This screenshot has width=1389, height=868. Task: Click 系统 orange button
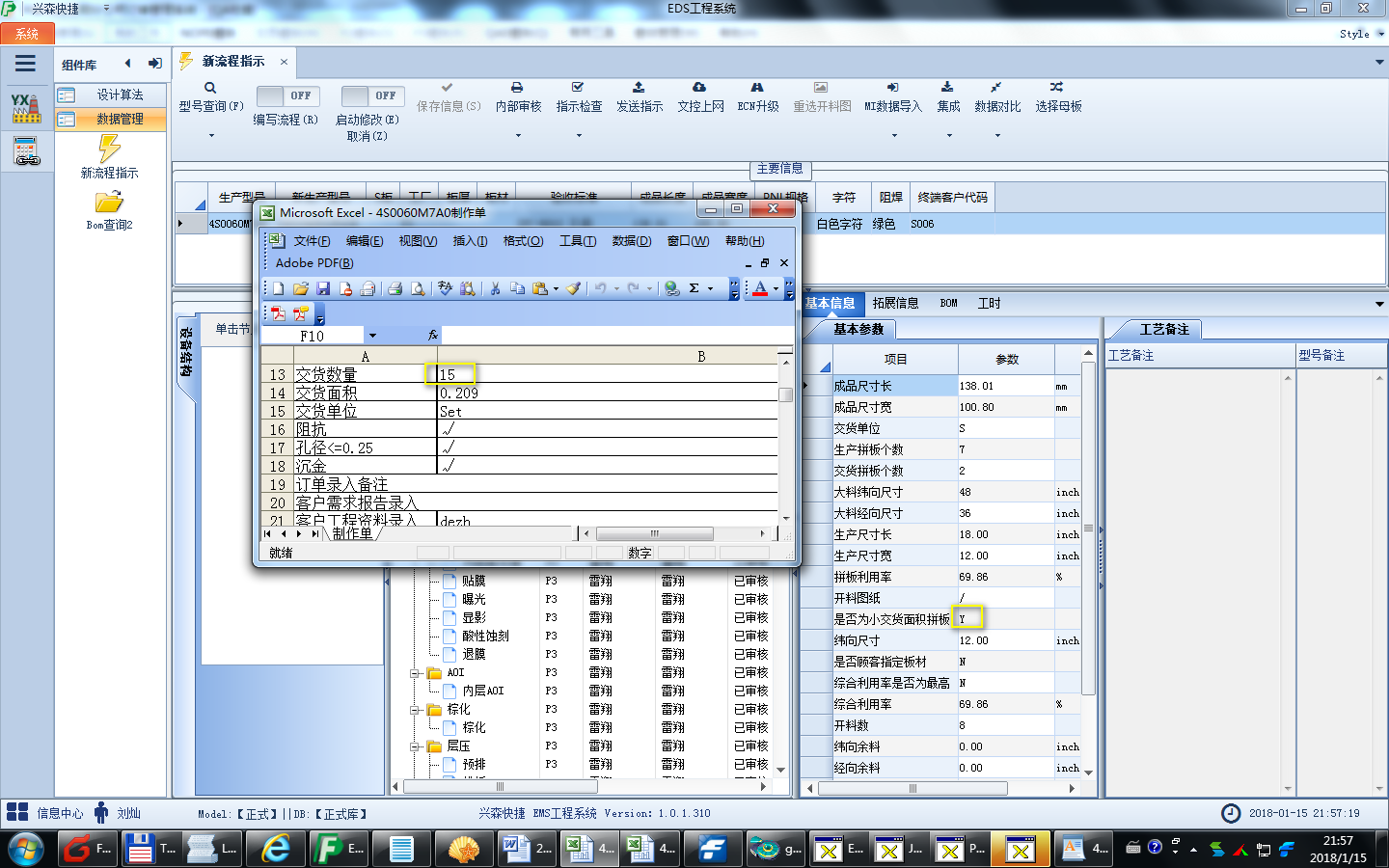[x=26, y=34]
